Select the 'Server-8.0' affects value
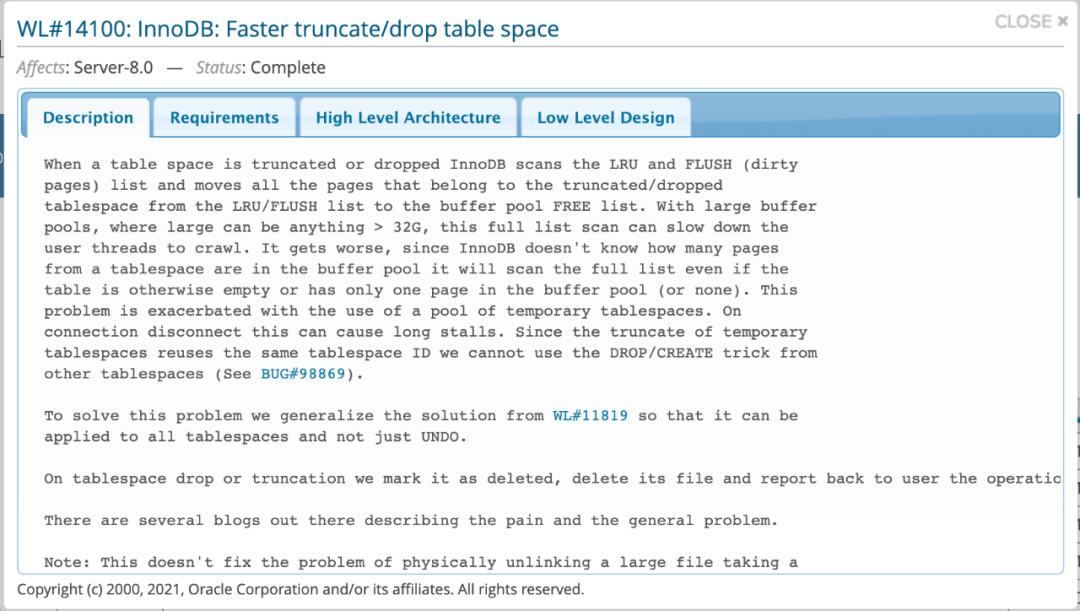Viewport: 1080px width, 611px height. coord(114,68)
